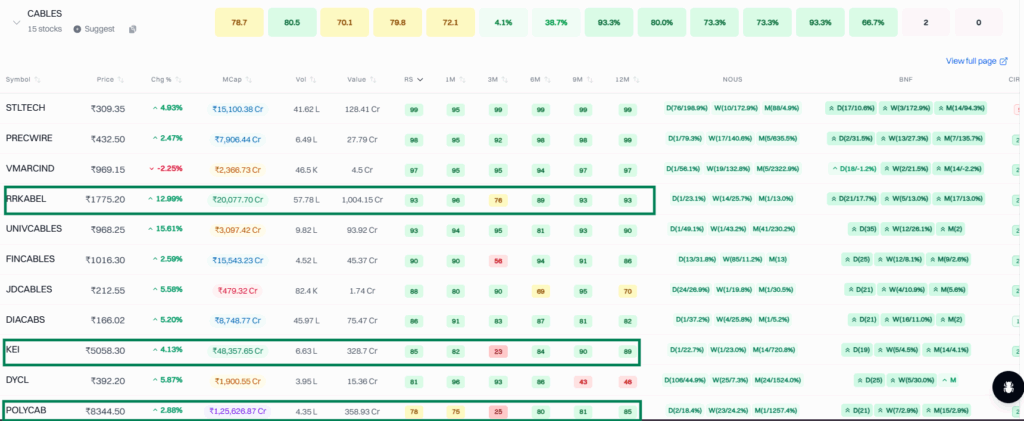This screenshot has height=421, width=1024.
Task: Toggle RS column sort chevron
Action: point(420,80)
